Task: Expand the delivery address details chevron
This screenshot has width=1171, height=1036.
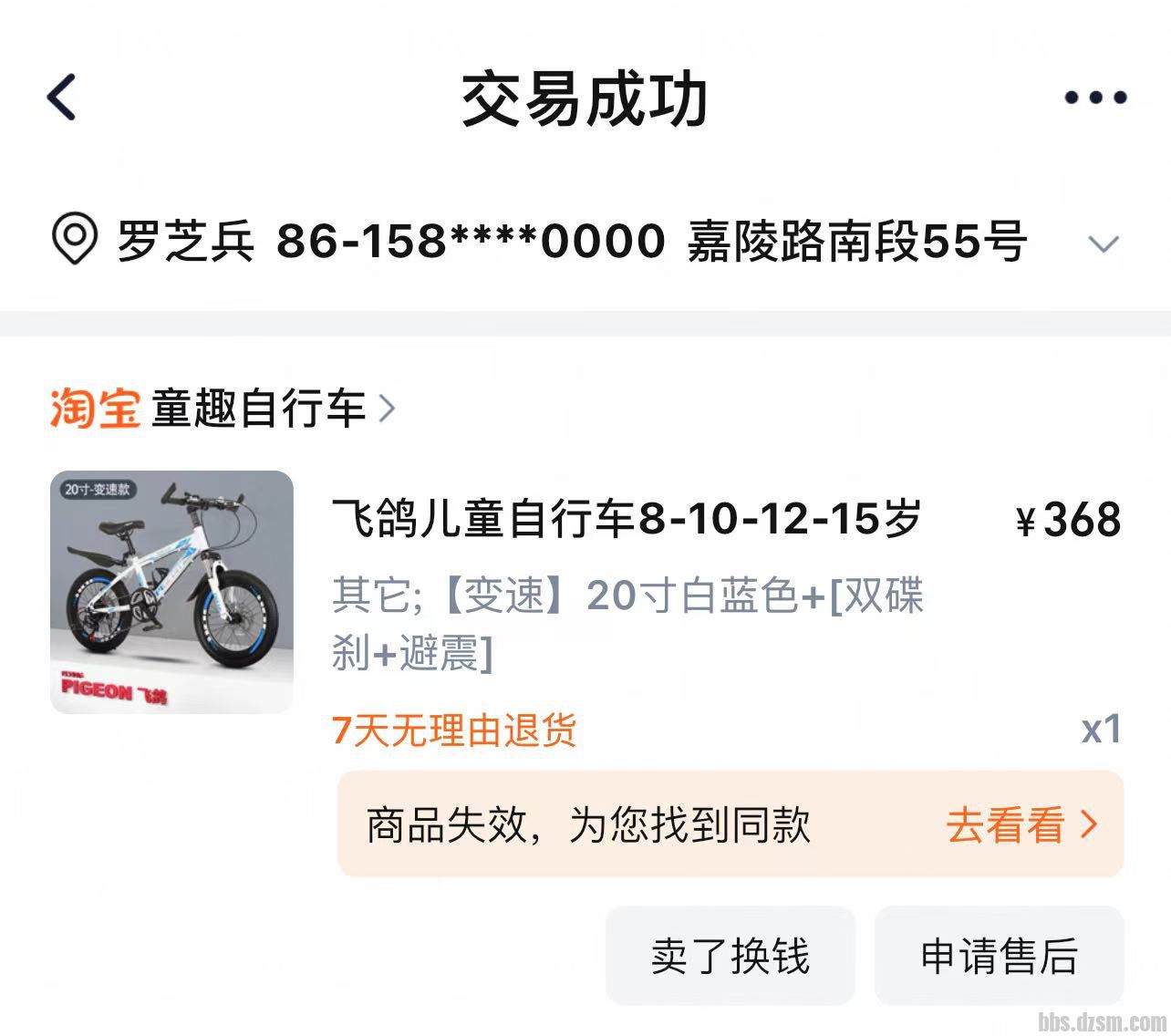Action: (1104, 243)
